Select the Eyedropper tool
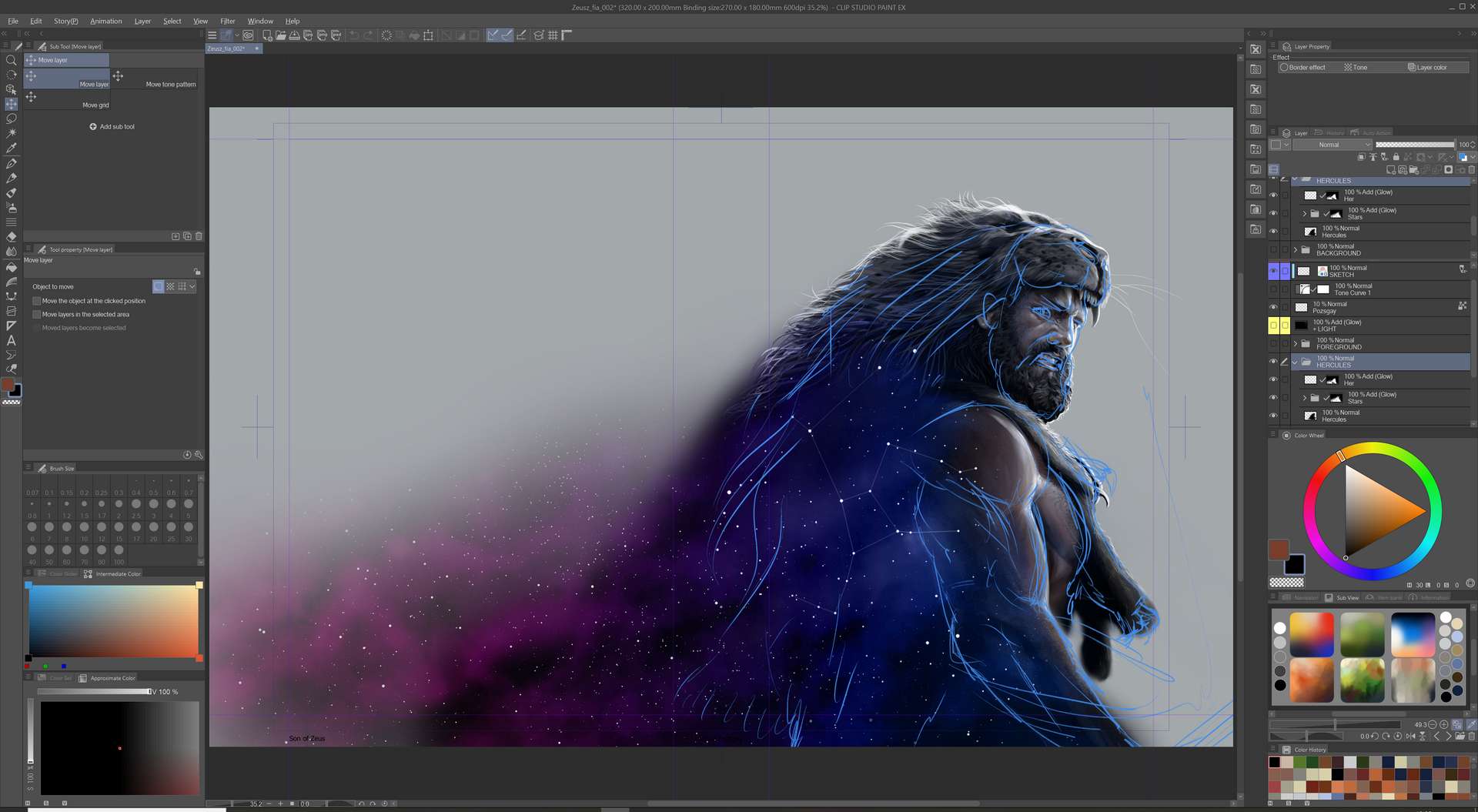Image resolution: width=1478 pixels, height=812 pixels. (11, 148)
